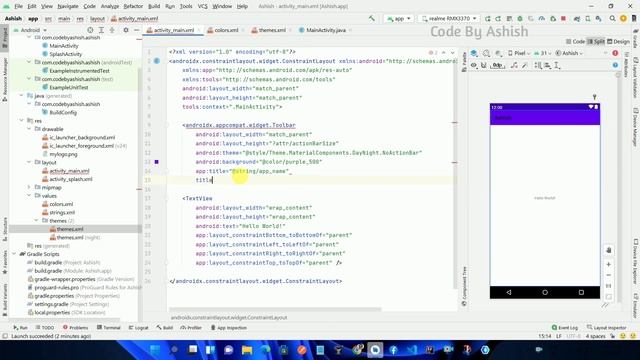Collapse all icon in project panel header
Image resolution: width=640 pixels, height=360 pixels.
coord(112,30)
